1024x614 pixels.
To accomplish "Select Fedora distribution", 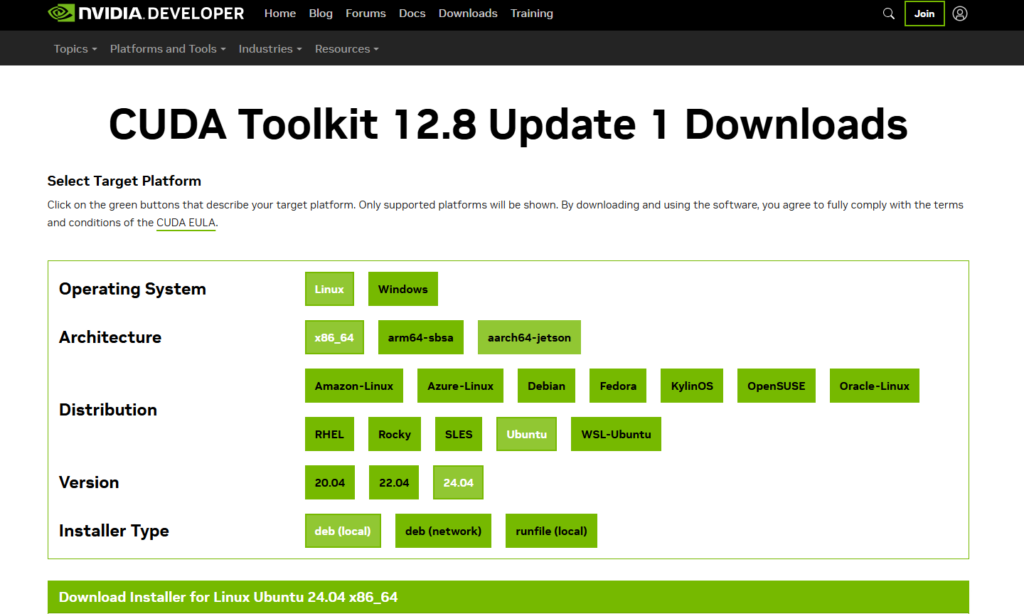I will pos(618,385).
